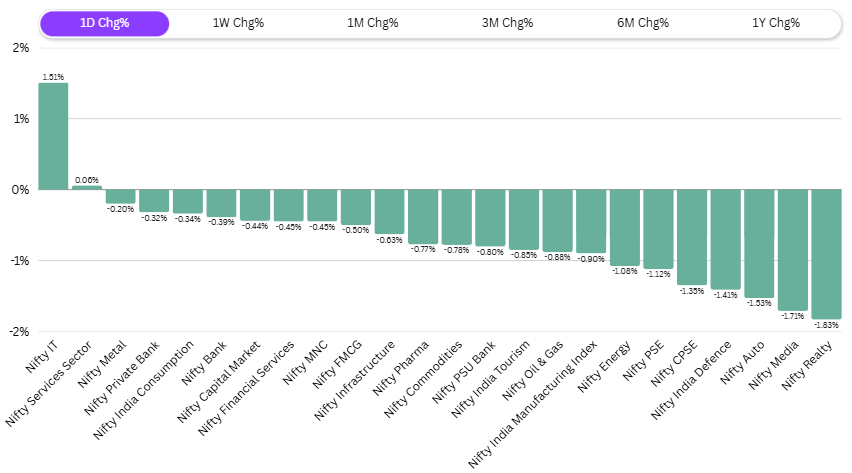
Task: Select the Nifty India Defence bar
Action: tap(725, 239)
